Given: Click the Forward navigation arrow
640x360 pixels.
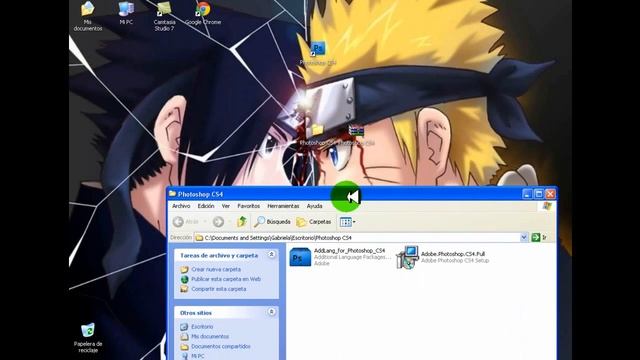Looking at the screenshot, I should coord(218,222).
